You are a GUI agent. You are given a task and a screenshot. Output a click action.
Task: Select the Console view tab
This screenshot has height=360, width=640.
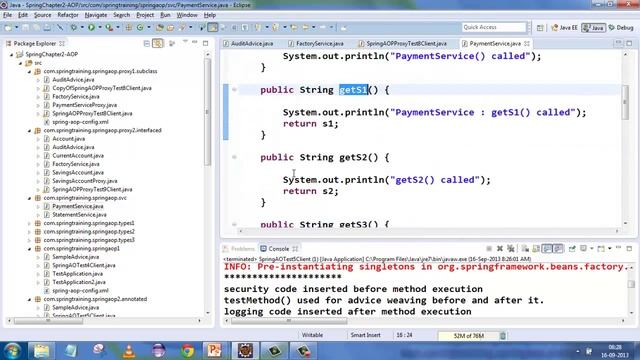[x=275, y=249]
